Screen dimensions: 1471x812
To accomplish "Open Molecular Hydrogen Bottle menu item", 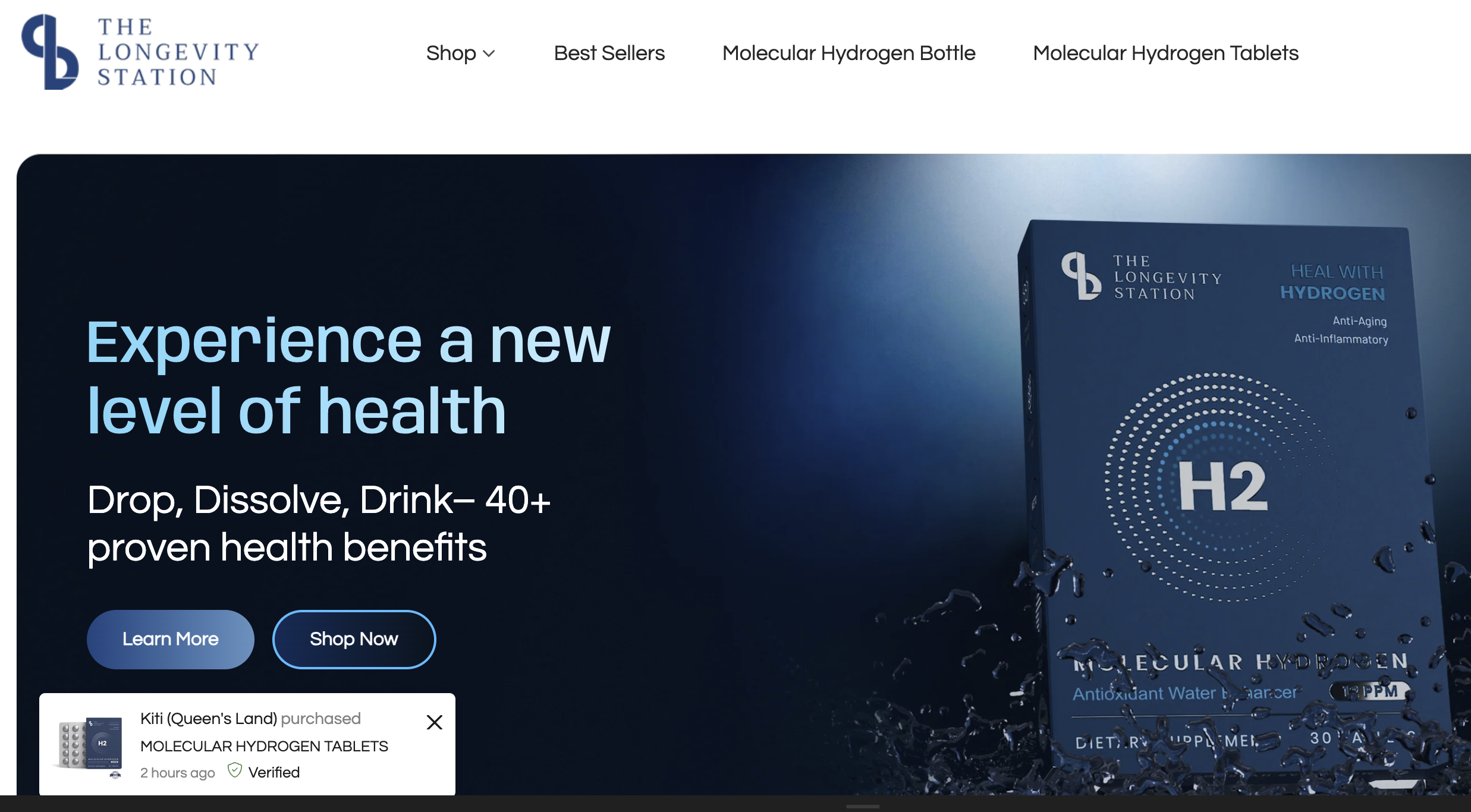I will 848,53.
